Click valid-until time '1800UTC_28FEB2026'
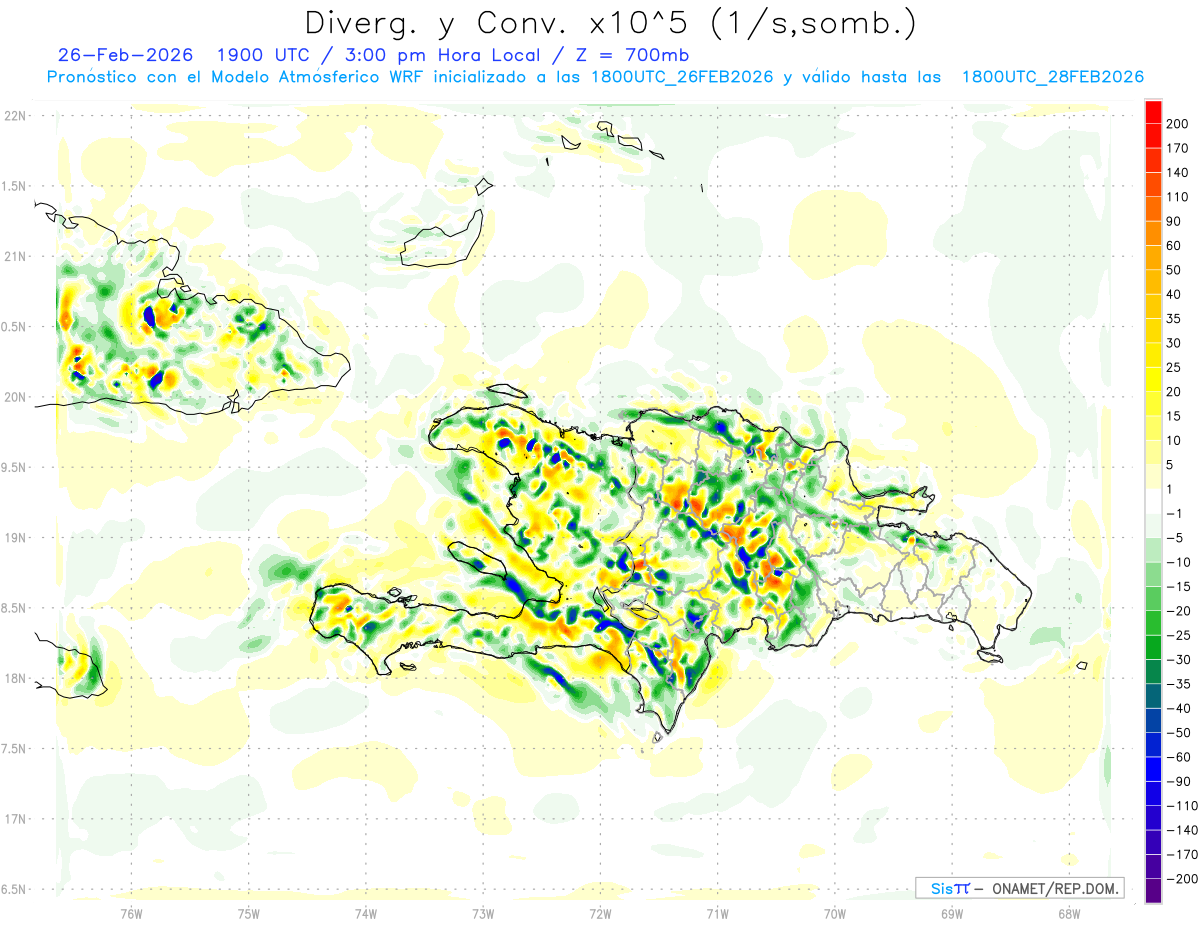Image resolution: width=1200 pixels, height=927 pixels. click(1052, 77)
